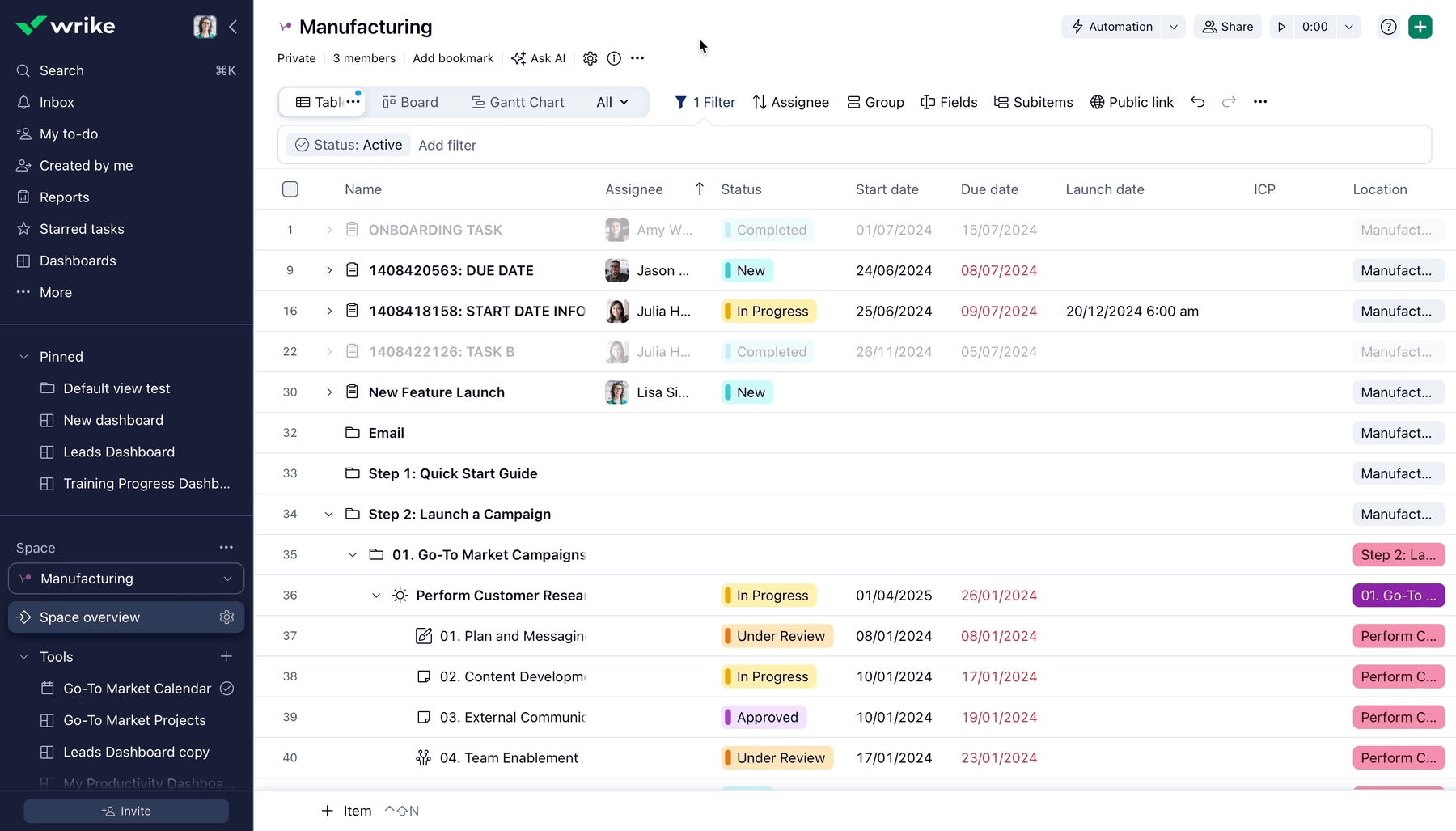Start the time tracker play button

pos(1281,27)
